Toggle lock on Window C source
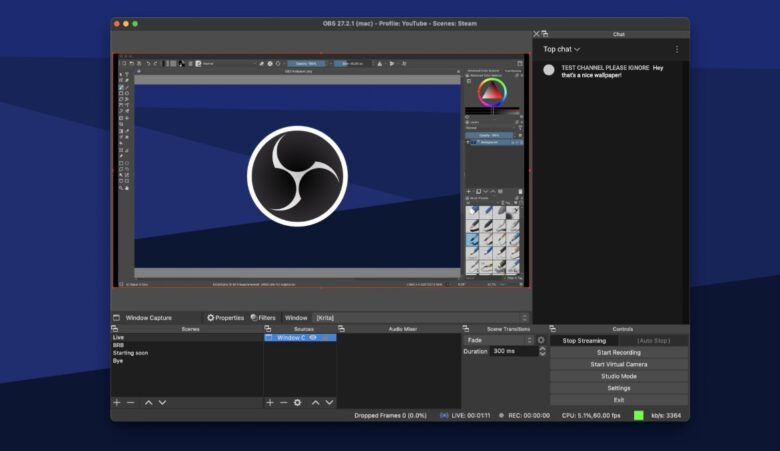Screen dimensions: 780x451 [326, 338]
